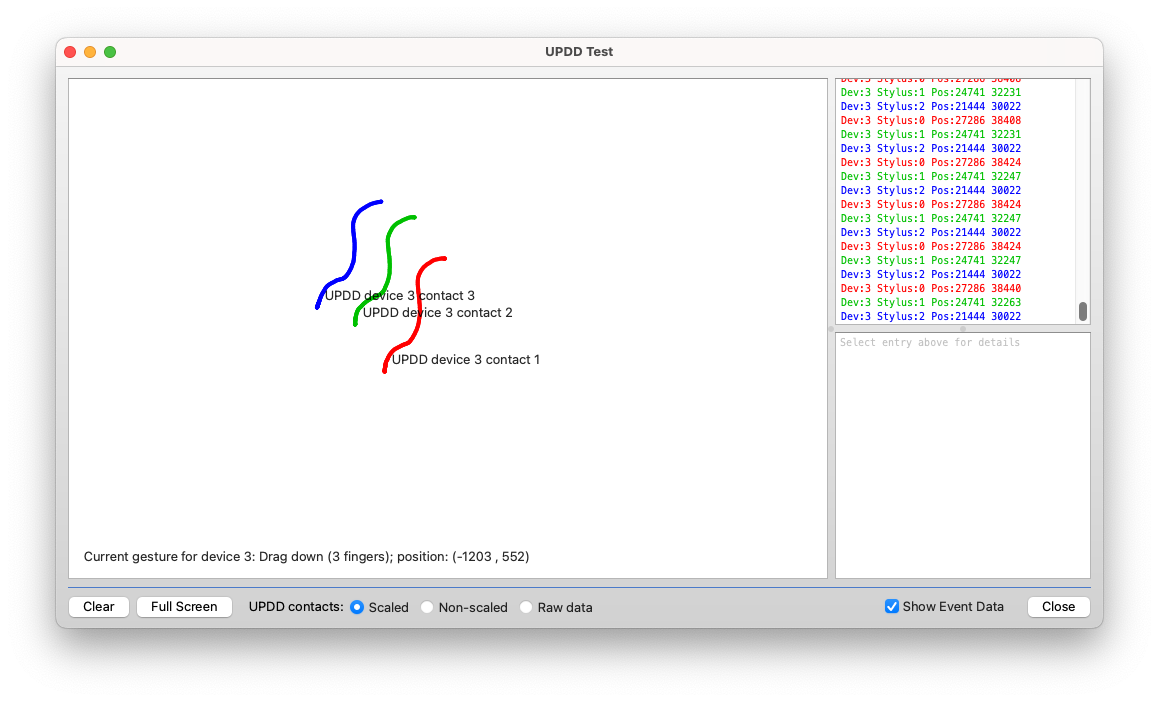Click the event log scrollbar thumb
Viewport: 1159px width, 702px height.
pos(1083,311)
